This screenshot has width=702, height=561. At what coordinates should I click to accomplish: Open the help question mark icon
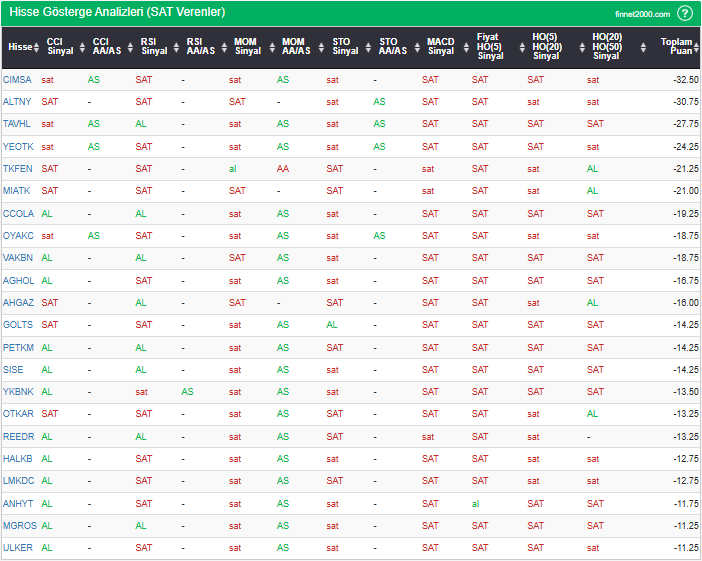coord(685,13)
